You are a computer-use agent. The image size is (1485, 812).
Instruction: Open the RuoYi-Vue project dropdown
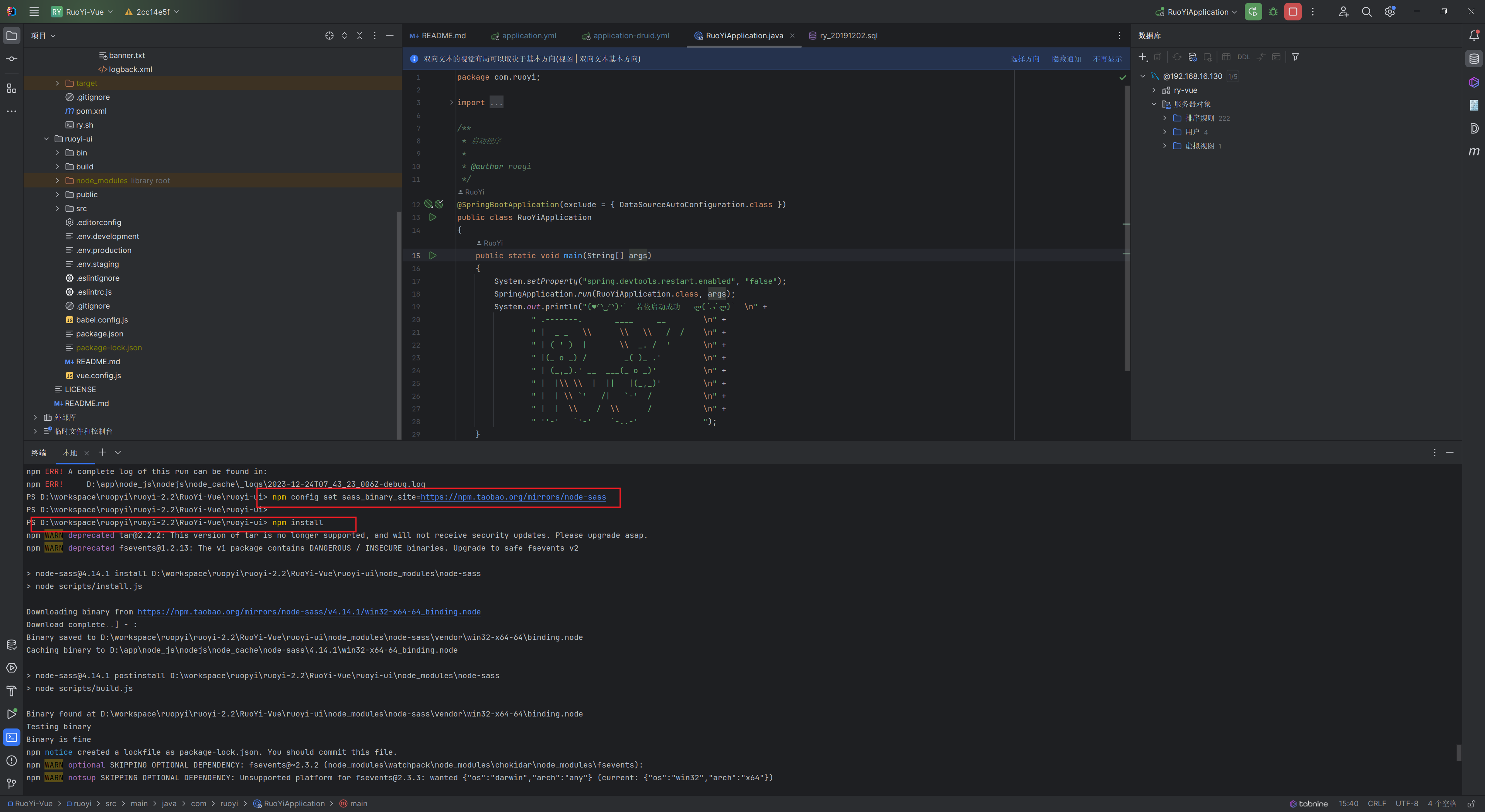(x=82, y=12)
